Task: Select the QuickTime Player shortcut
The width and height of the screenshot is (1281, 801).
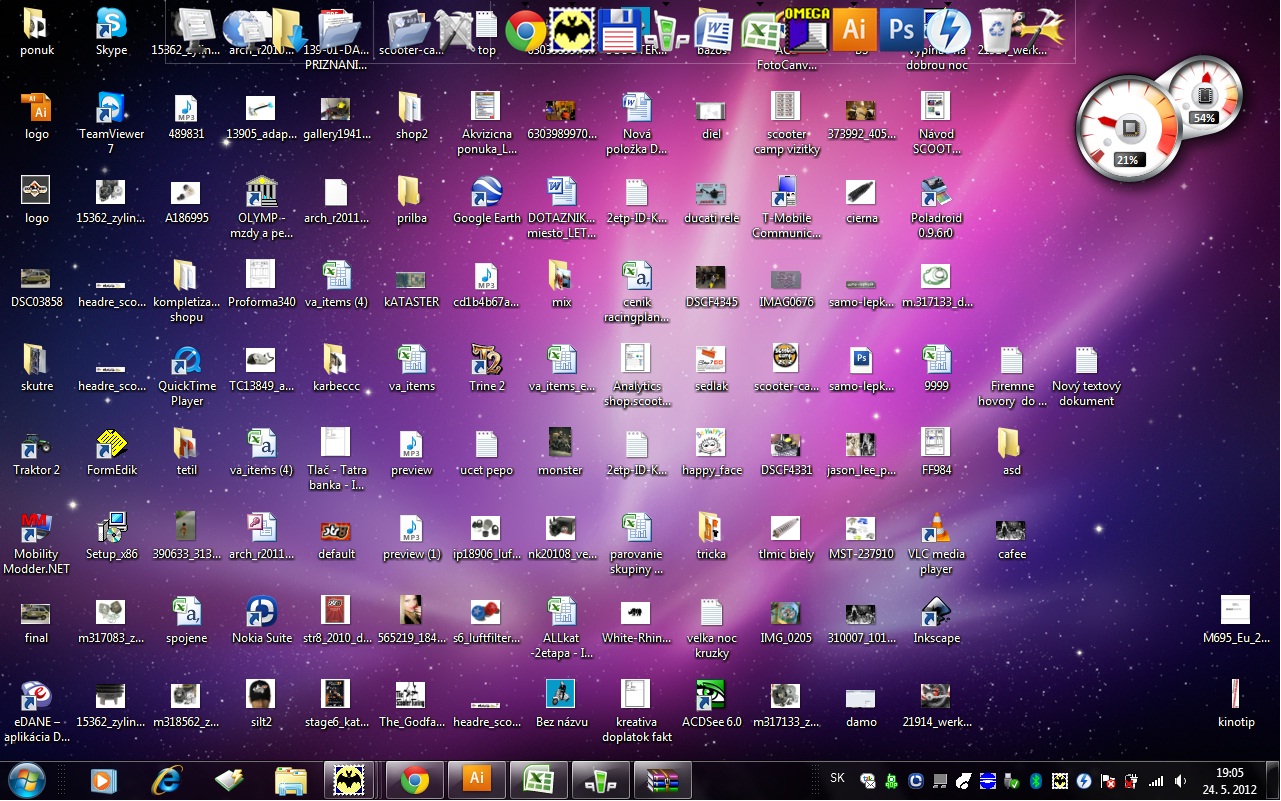Action: [187, 361]
